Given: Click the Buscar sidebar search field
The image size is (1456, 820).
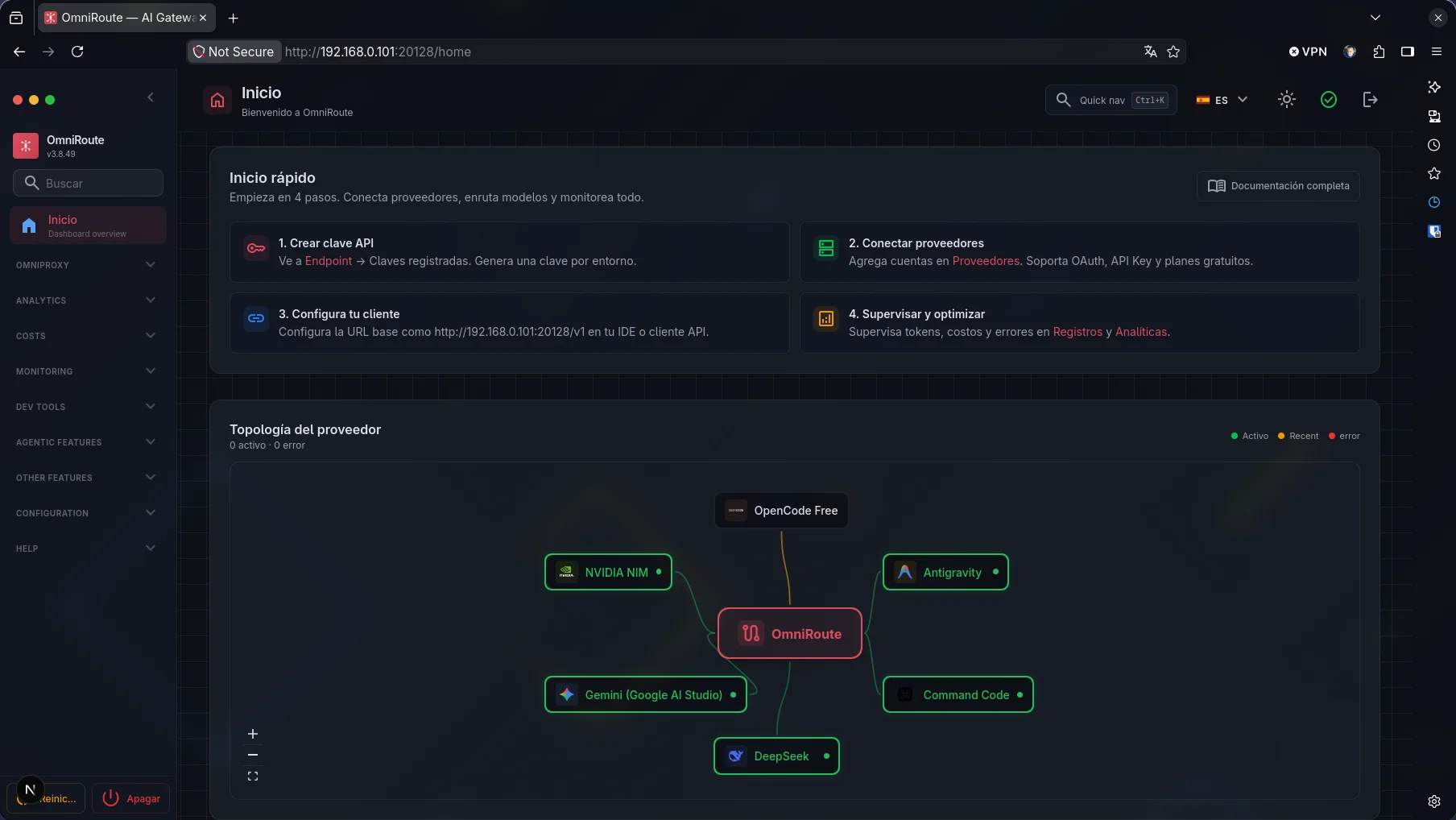Looking at the screenshot, I should point(88,183).
